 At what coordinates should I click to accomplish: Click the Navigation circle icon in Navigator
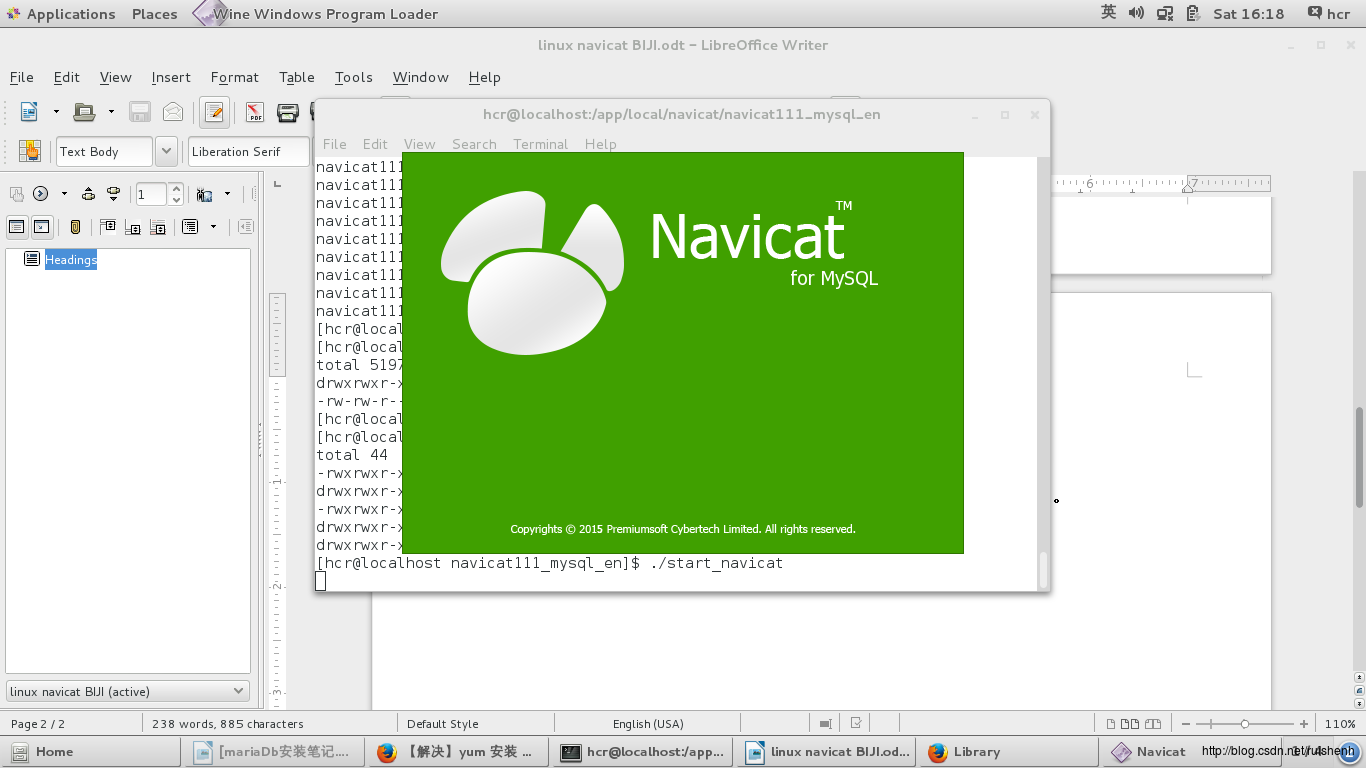(41, 194)
